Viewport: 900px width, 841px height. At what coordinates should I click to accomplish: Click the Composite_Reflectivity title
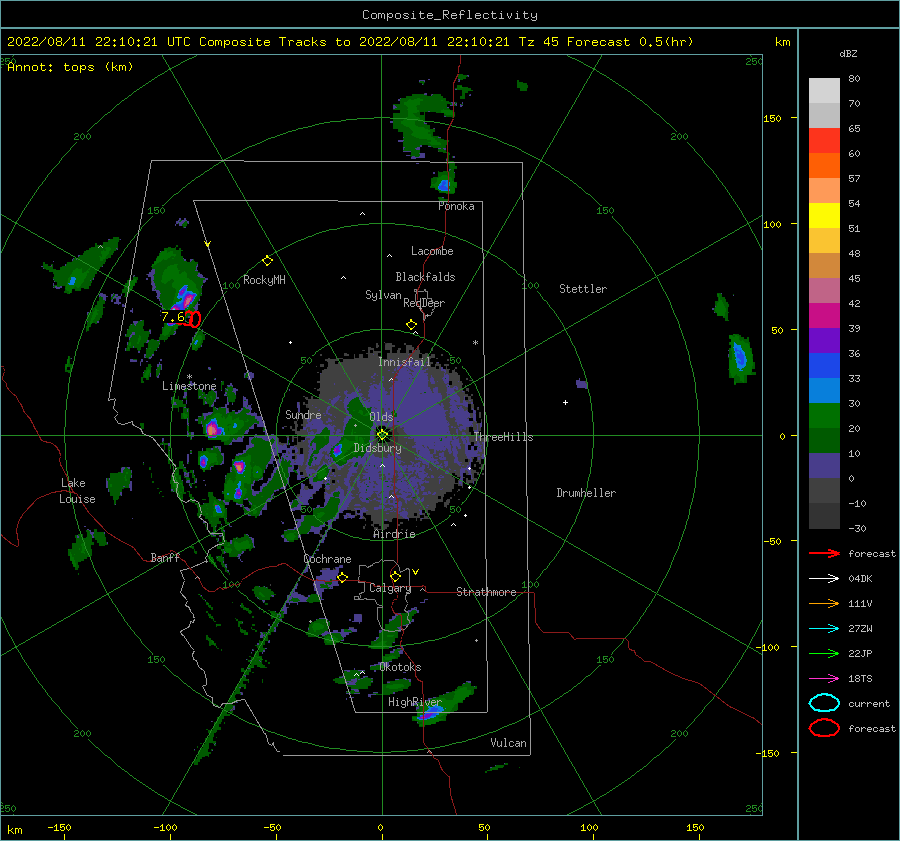(x=449, y=15)
